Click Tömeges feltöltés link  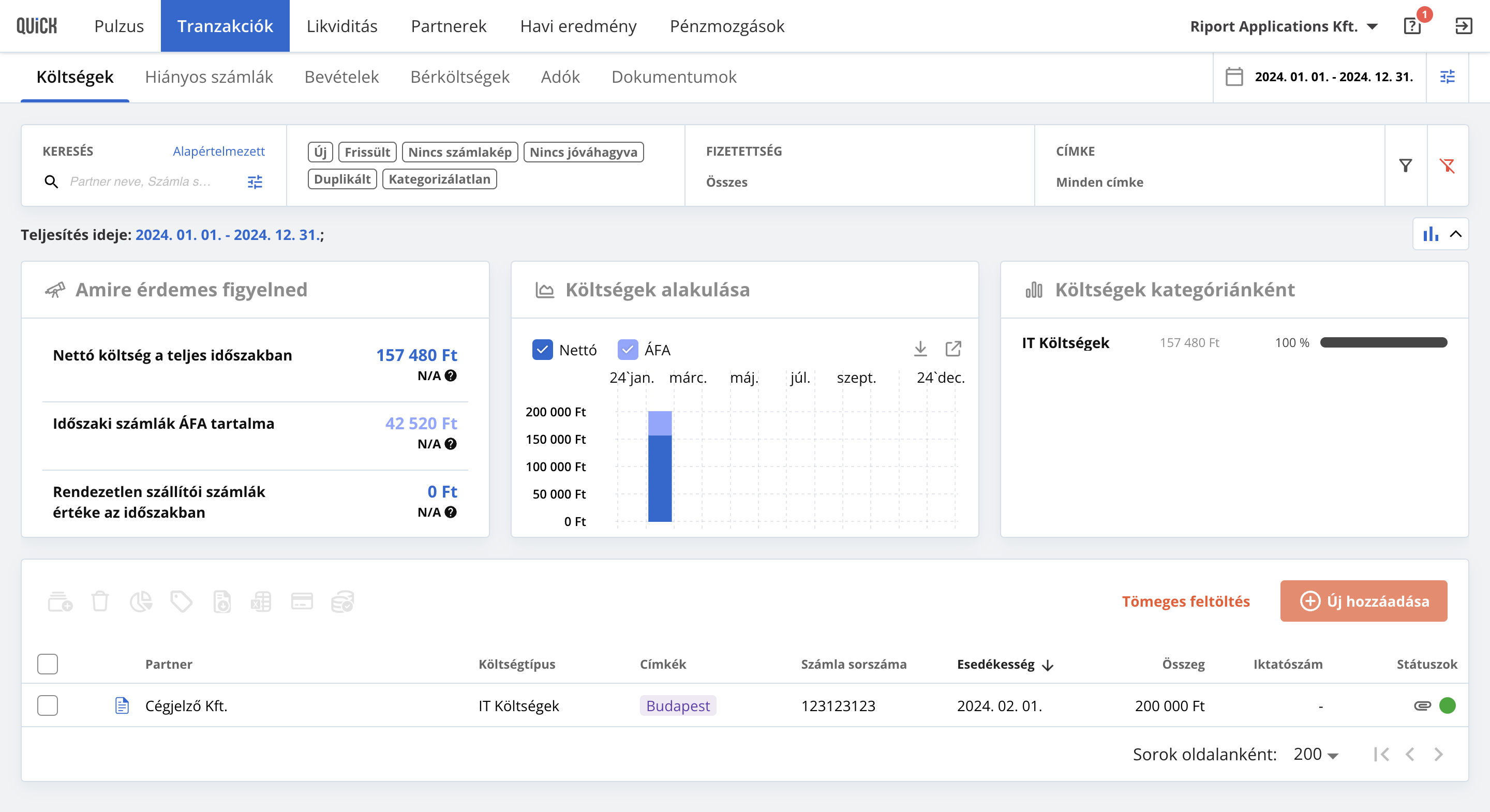coord(1186,602)
